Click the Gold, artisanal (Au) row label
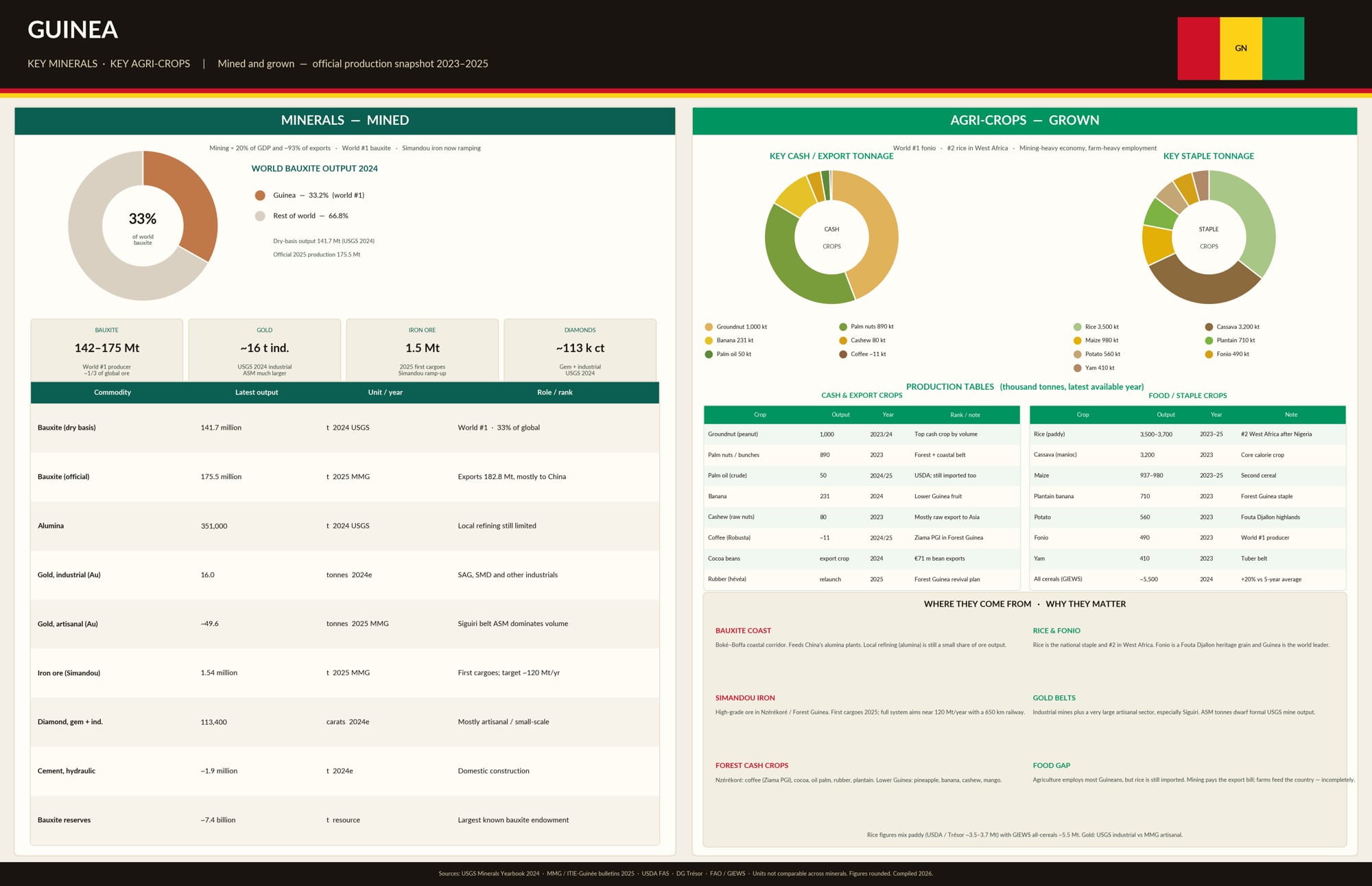 pyautogui.click(x=68, y=624)
